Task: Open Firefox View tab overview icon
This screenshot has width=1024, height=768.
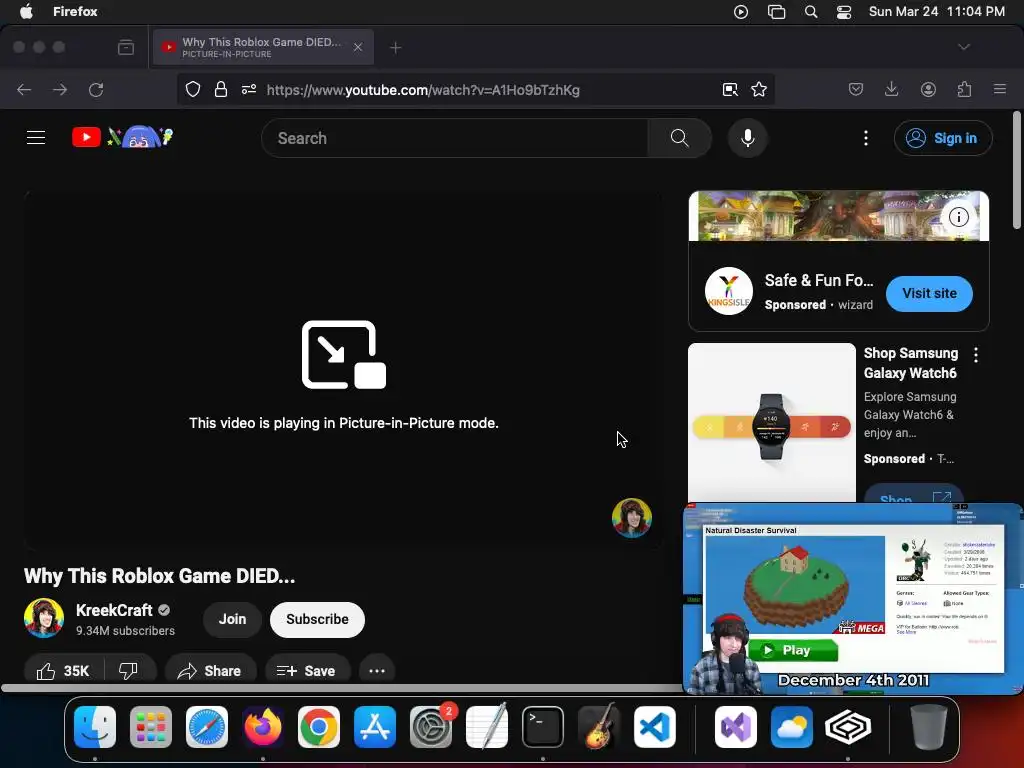Action: pos(126,47)
